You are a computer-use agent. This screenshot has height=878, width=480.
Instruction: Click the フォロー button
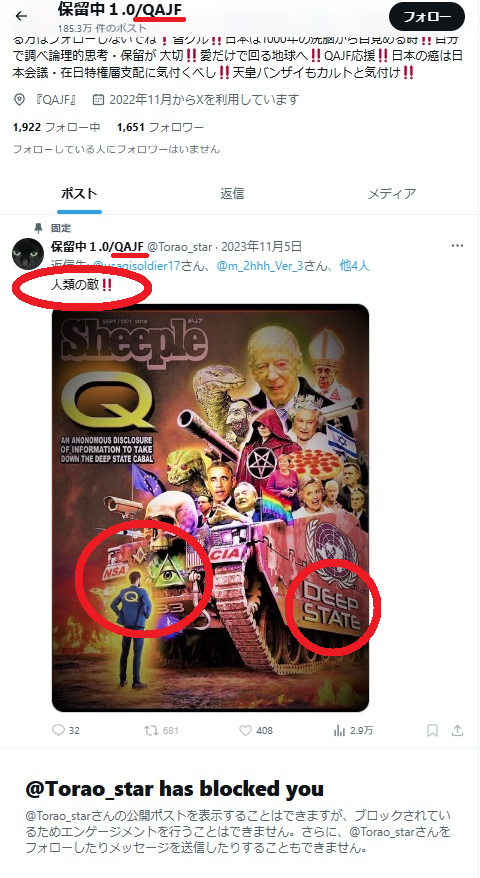(x=427, y=16)
